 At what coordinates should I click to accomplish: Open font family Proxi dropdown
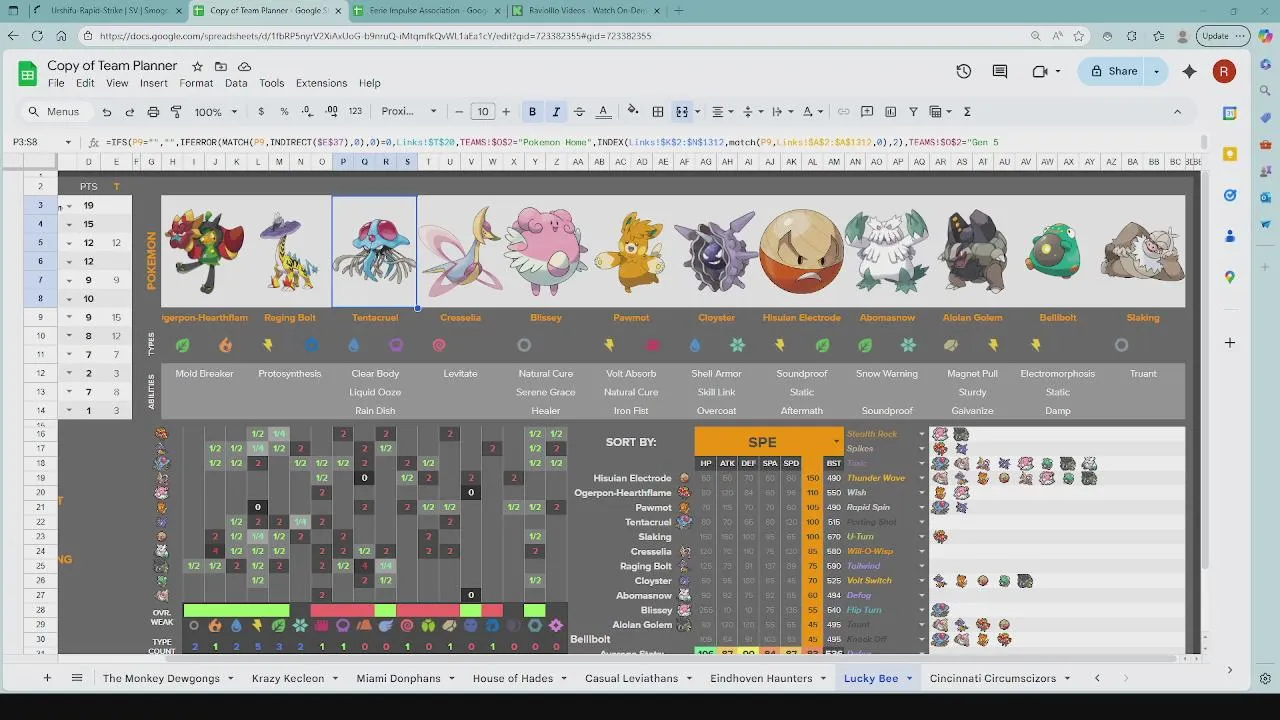pos(408,112)
